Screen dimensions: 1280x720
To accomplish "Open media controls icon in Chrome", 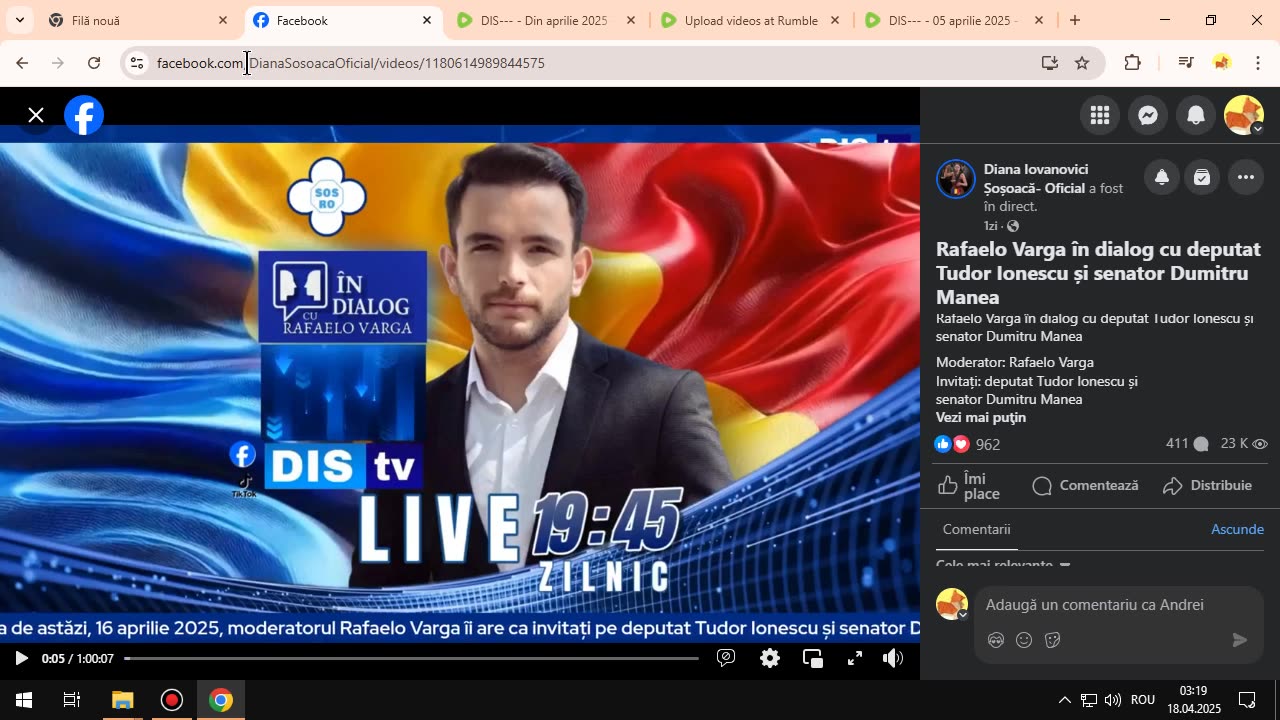I will click(x=1186, y=63).
